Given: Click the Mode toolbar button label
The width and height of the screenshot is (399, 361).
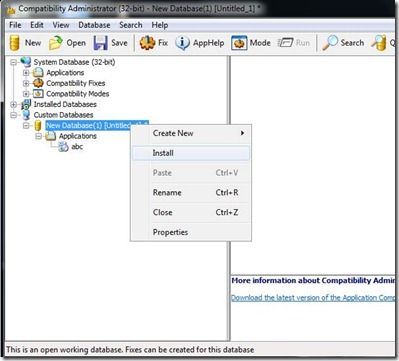Looking at the screenshot, I should click(x=260, y=43).
